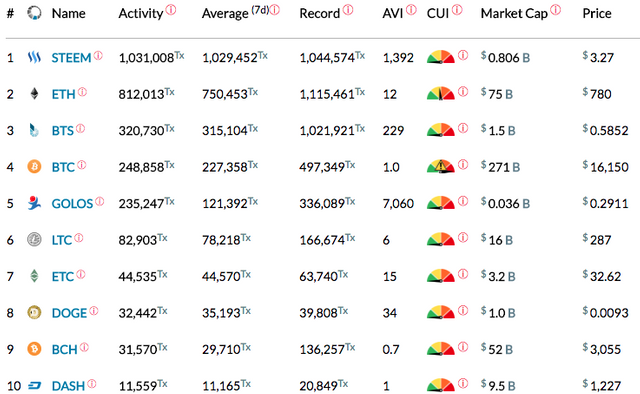The width and height of the screenshot is (640, 394).
Task: Click the BTC CUI gauge with warning sign
Action: point(440,167)
